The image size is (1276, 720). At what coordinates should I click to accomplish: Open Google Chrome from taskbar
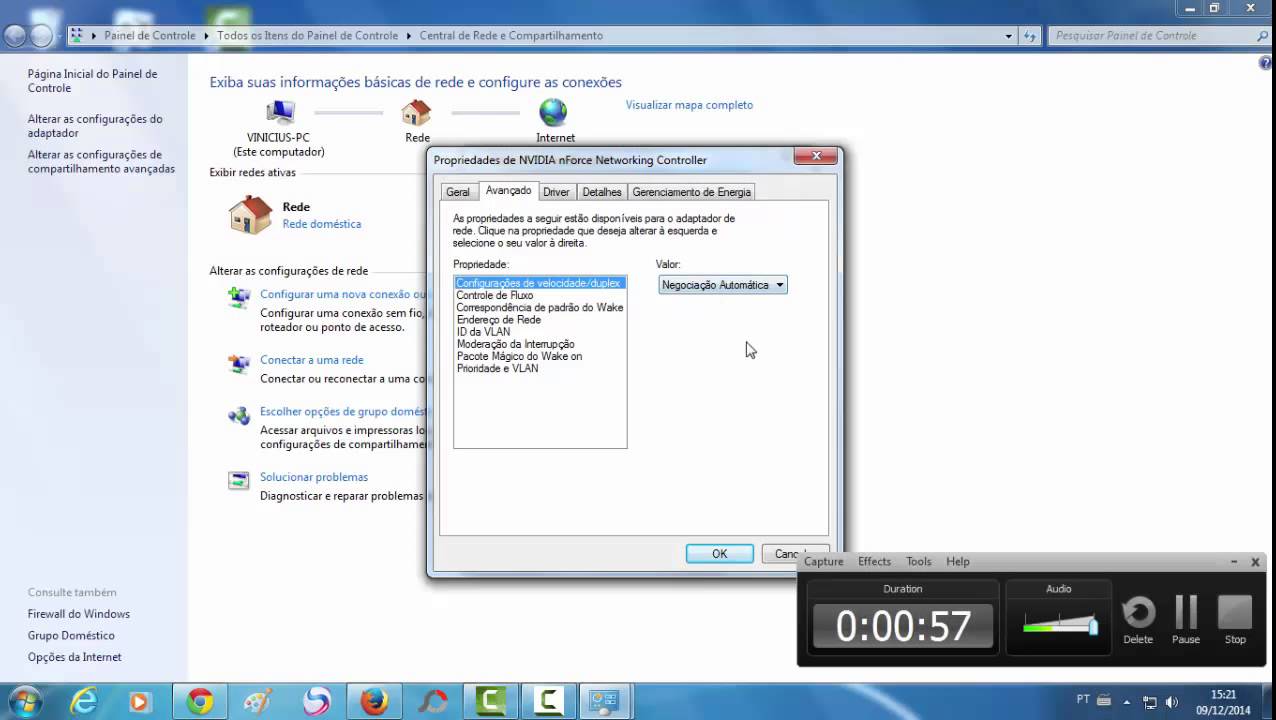coord(200,702)
